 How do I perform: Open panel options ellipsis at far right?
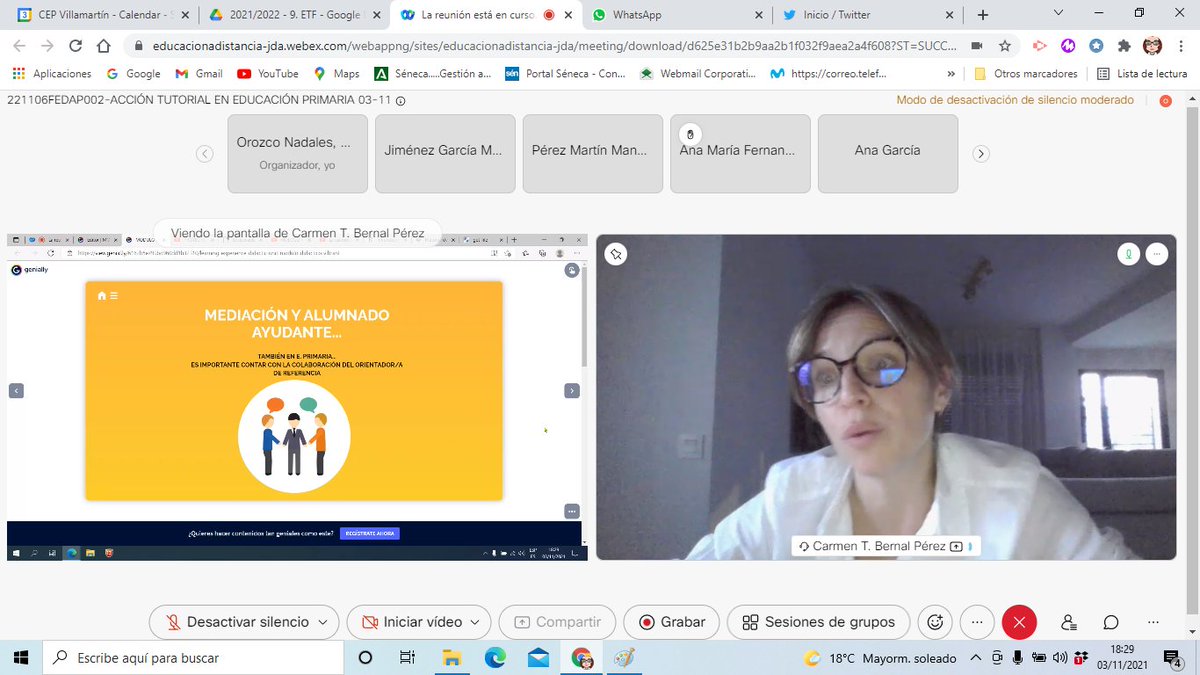coord(1152,622)
